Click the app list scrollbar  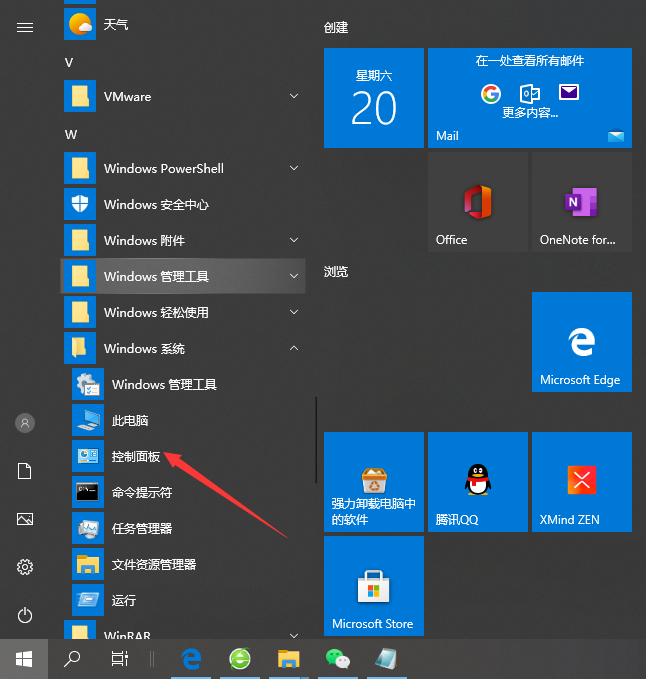pyautogui.click(x=317, y=440)
